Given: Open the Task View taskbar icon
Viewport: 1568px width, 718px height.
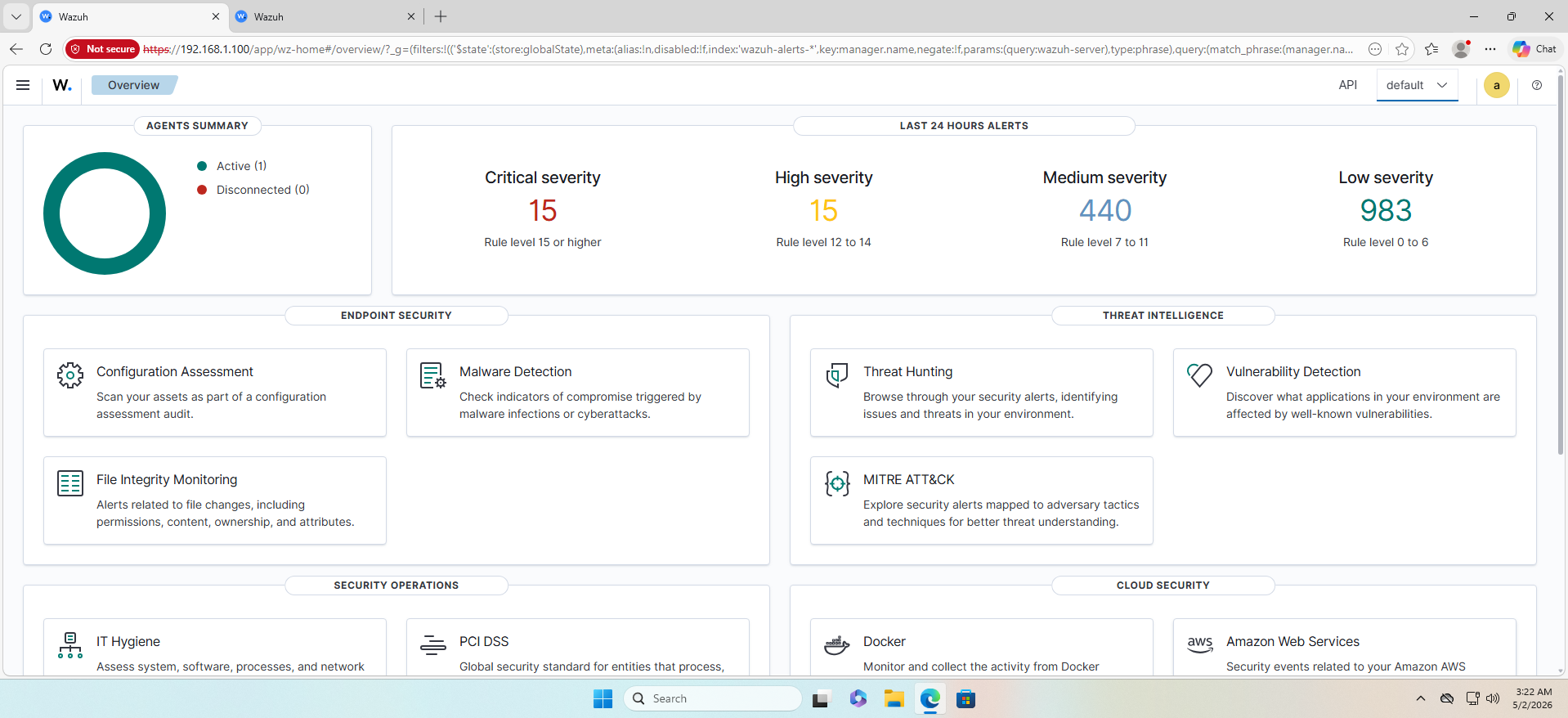Looking at the screenshot, I should click(x=821, y=699).
